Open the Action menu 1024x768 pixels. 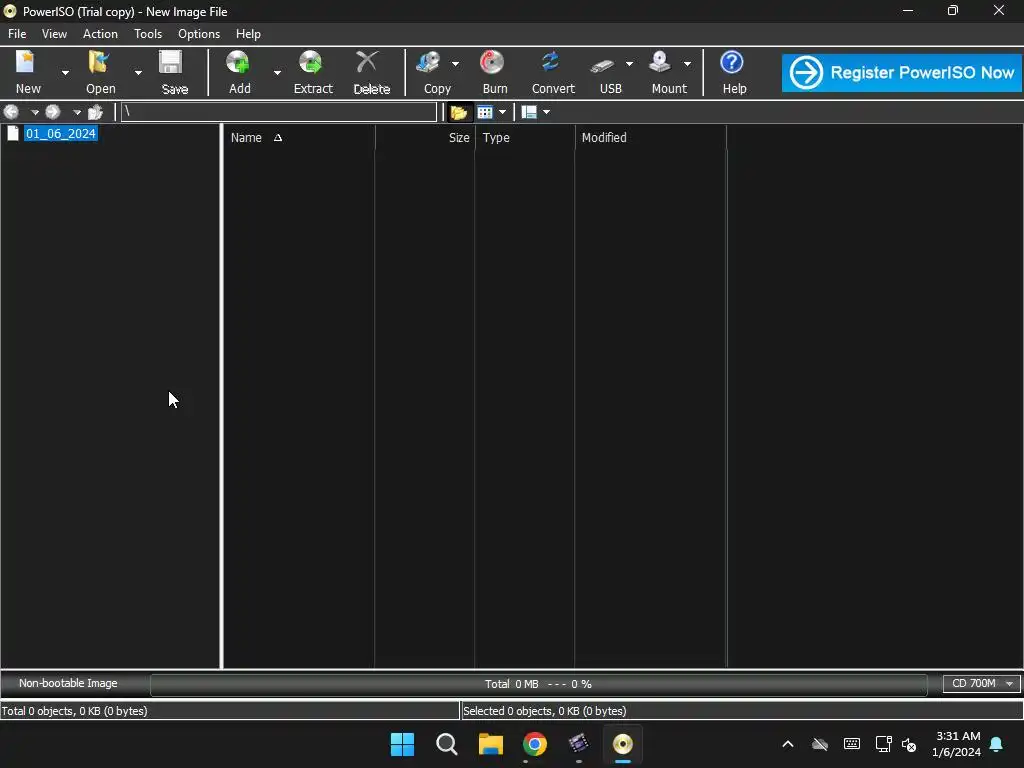click(x=100, y=34)
